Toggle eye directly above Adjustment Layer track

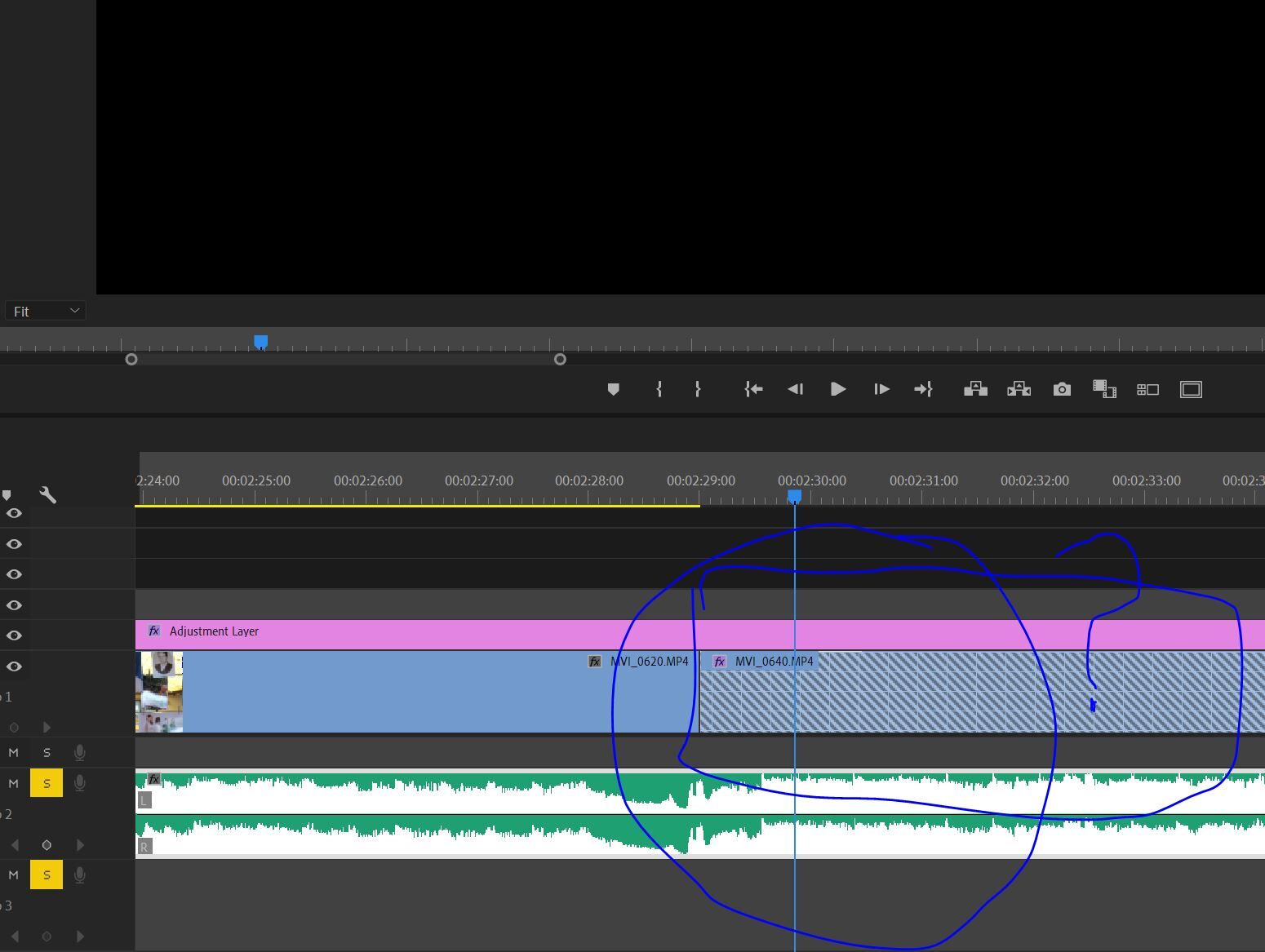pos(14,605)
